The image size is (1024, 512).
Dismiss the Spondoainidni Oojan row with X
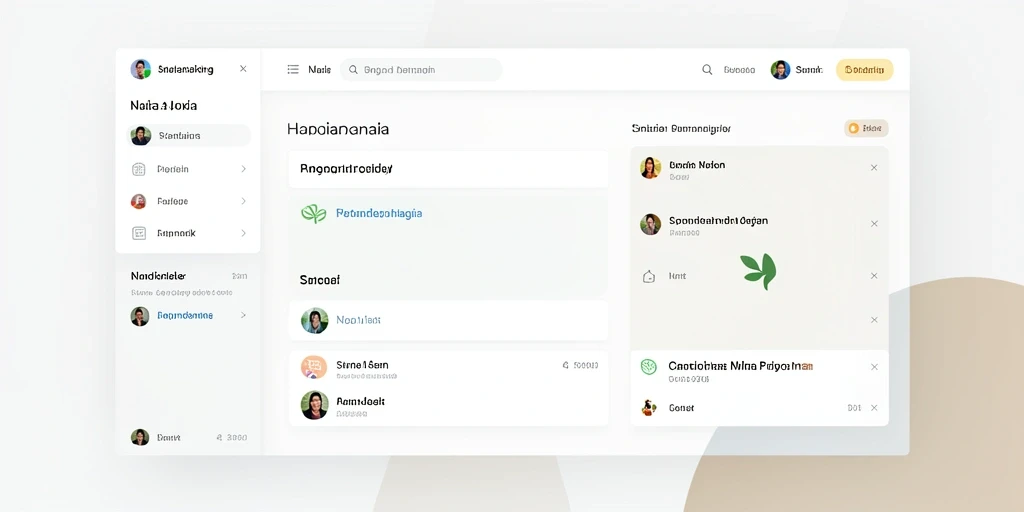click(874, 223)
